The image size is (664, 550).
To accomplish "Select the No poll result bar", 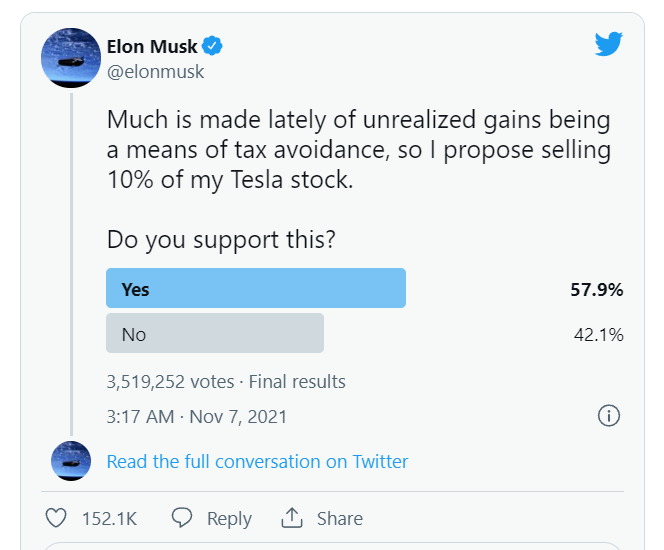I will [x=215, y=333].
